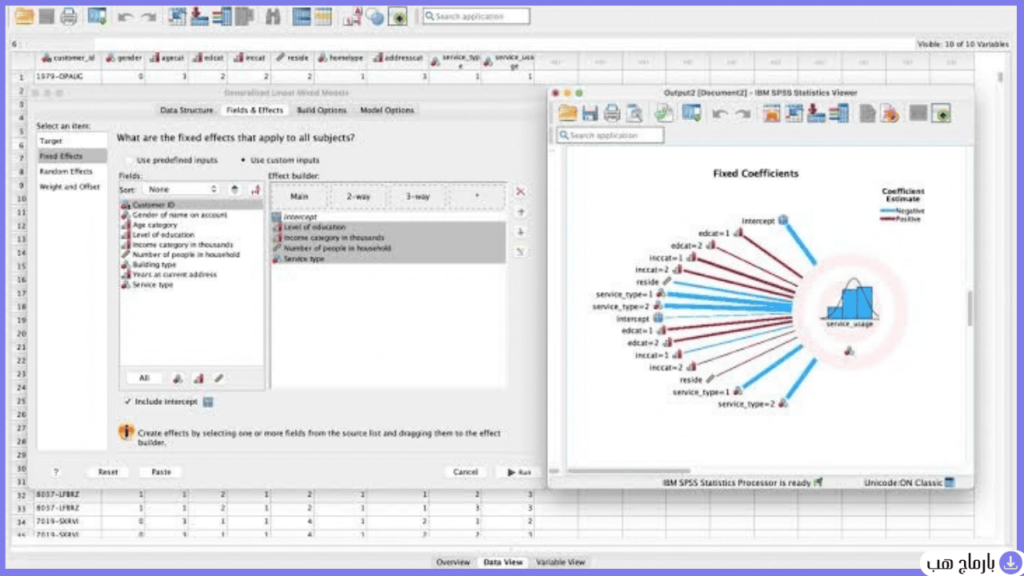Image resolution: width=1024 pixels, height=576 pixels.
Task: Click the print icon in Data Editor toolbar
Action: click(x=68, y=16)
